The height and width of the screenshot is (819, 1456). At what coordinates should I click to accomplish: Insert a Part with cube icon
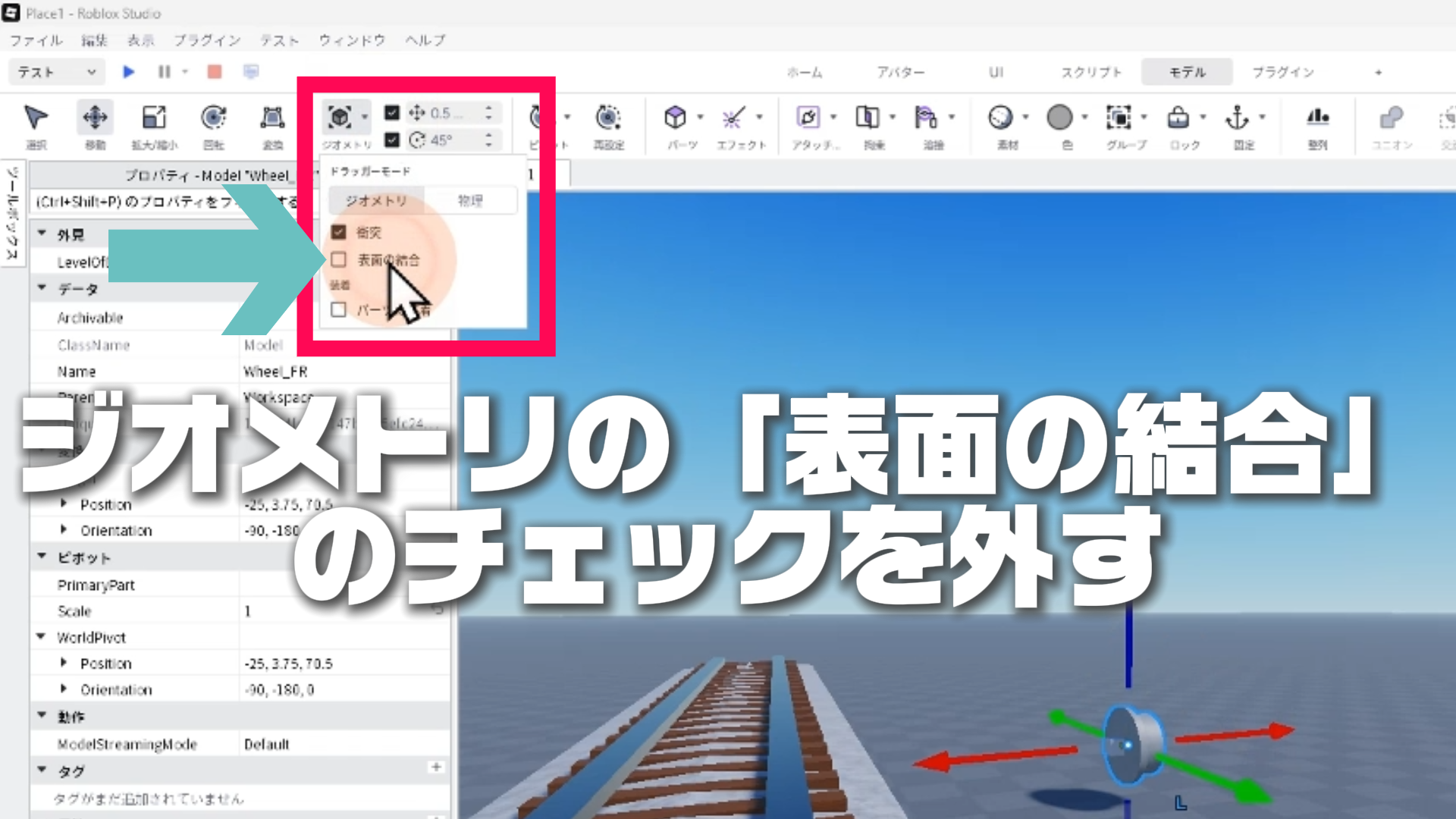click(675, 118)
